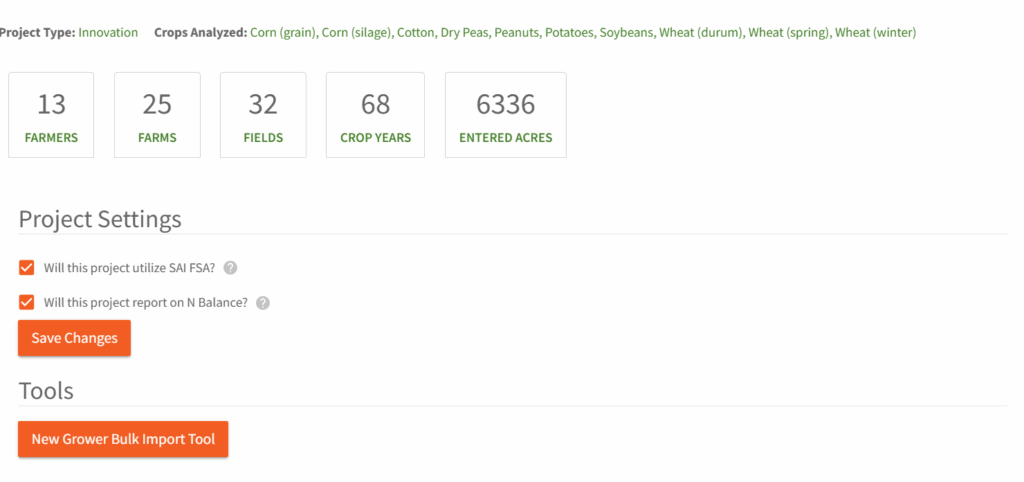Select the Cotton crop link

pos(415,32)
